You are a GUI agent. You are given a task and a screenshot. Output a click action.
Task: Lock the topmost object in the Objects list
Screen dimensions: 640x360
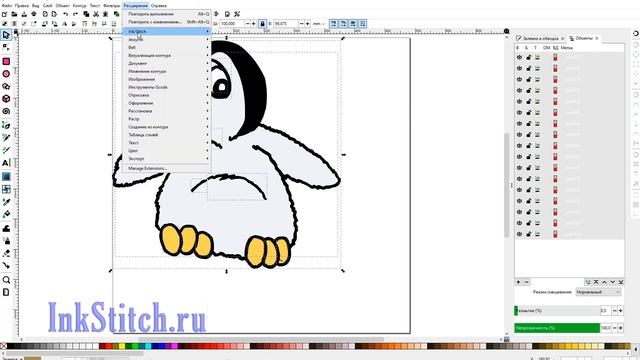(529, 58)
